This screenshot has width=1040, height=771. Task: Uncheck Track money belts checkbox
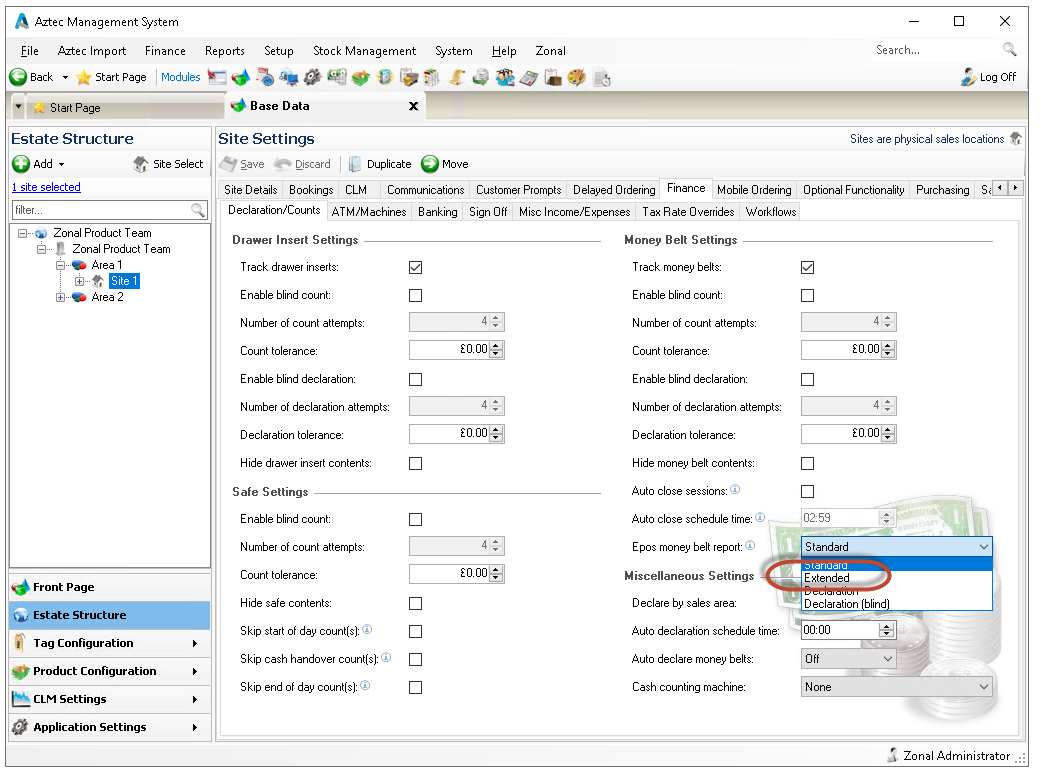[x=807, y=267]
